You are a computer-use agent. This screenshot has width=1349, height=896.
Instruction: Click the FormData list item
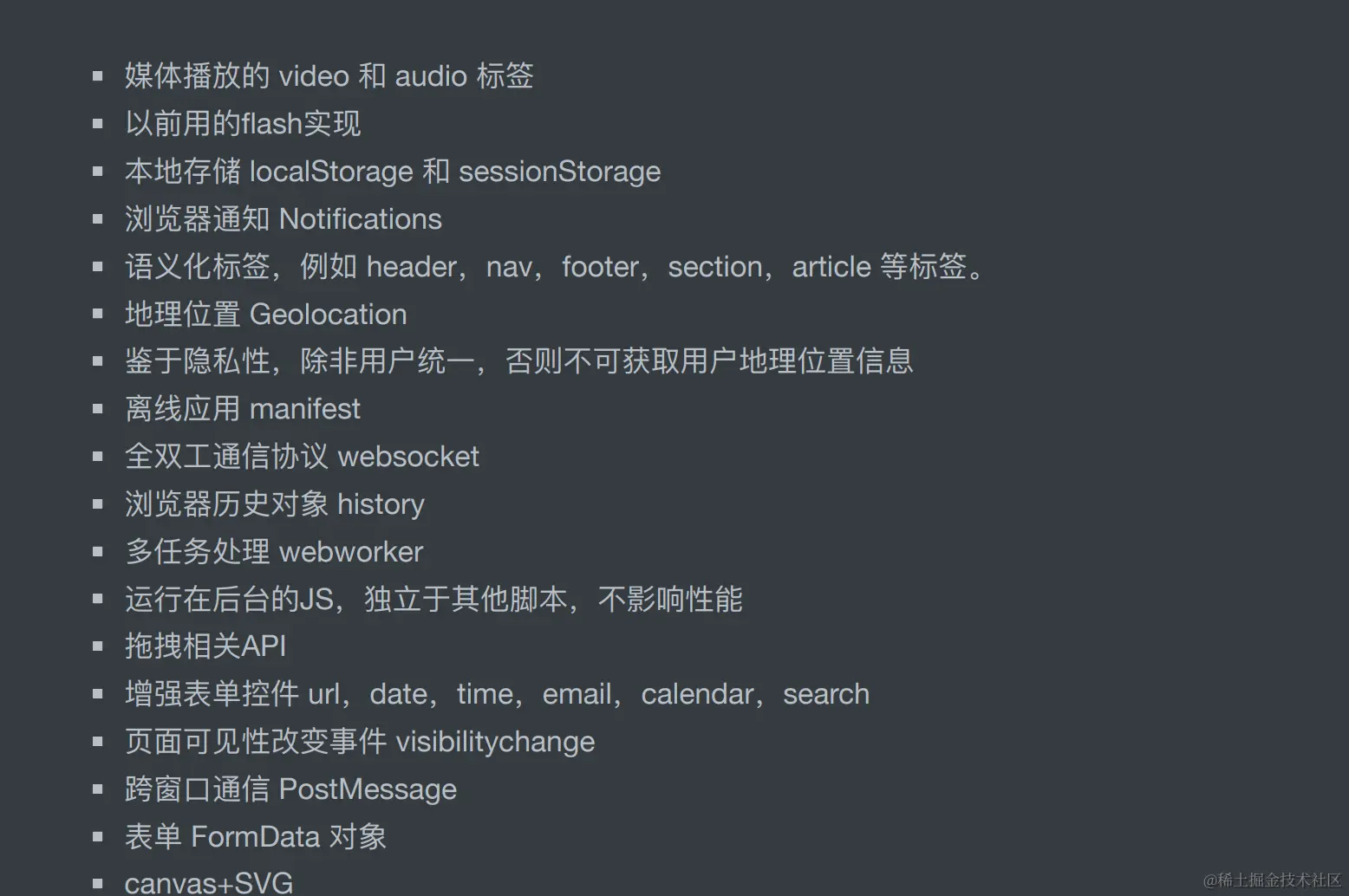tap(255, 837)
